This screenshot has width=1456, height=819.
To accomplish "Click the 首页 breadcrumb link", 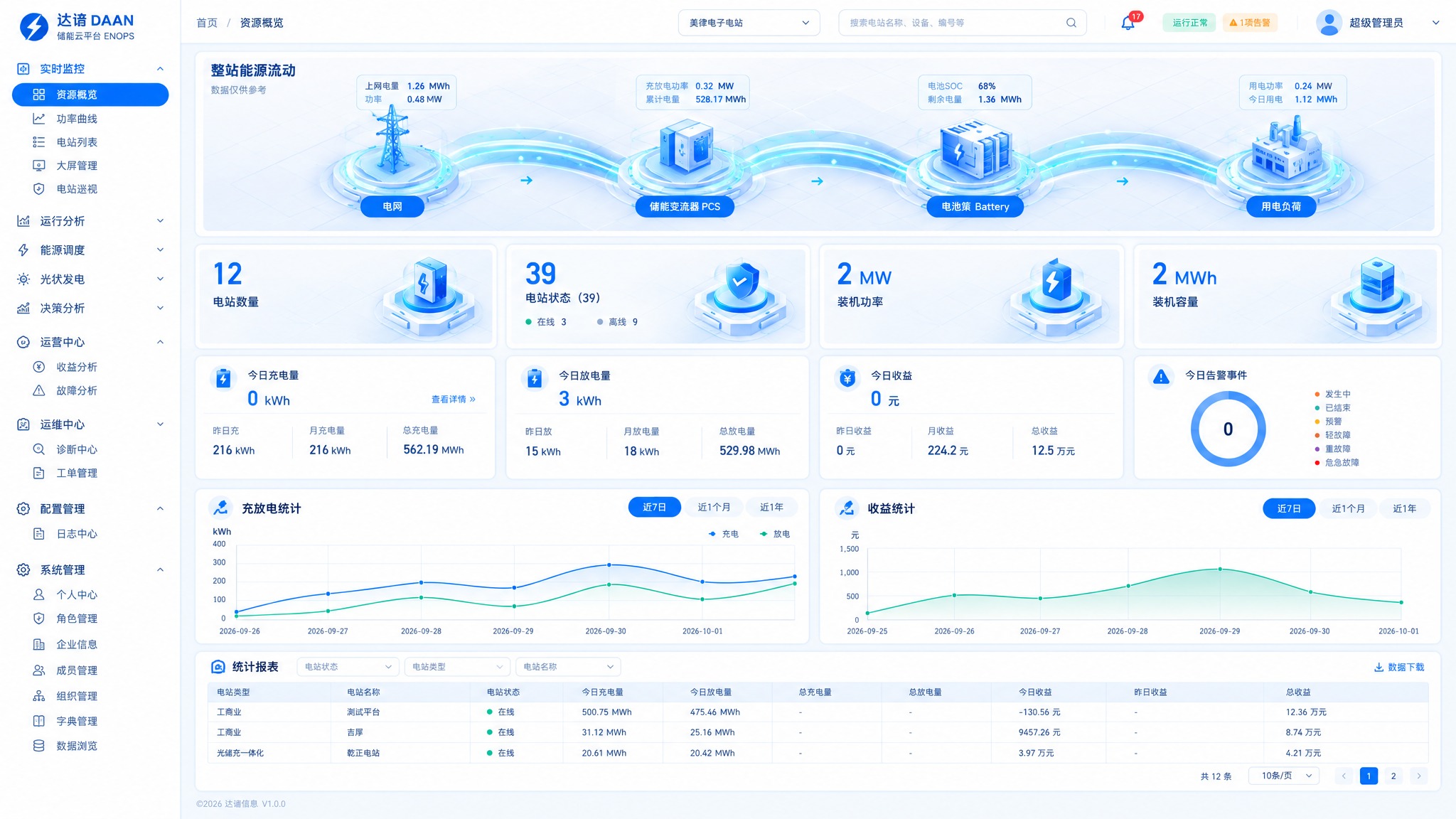I will pos(207,23).
